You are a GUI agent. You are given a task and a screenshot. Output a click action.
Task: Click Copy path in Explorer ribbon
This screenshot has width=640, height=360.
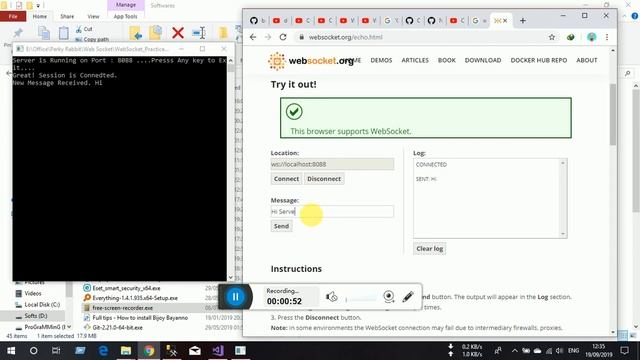[92, 40]
